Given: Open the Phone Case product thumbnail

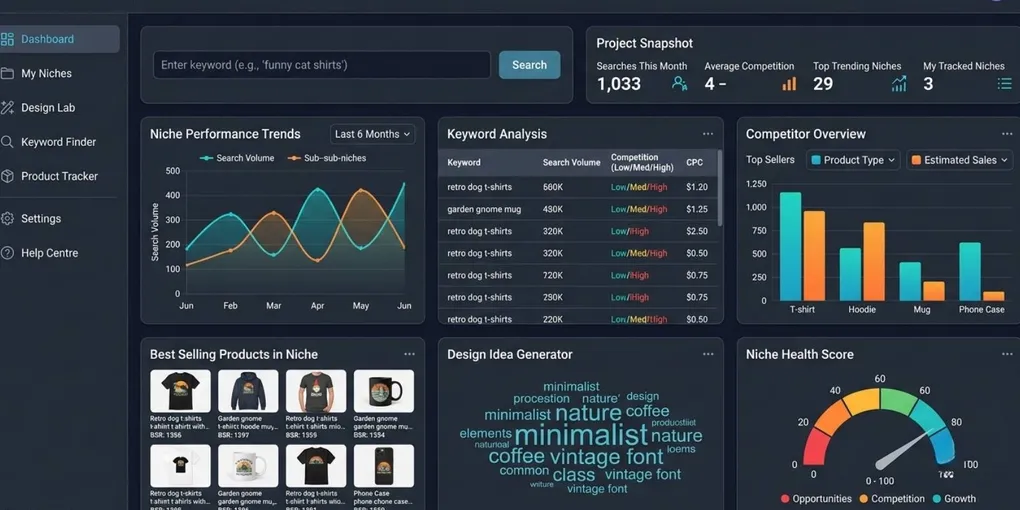Looking at the screenshot, I should coord(384,466).
